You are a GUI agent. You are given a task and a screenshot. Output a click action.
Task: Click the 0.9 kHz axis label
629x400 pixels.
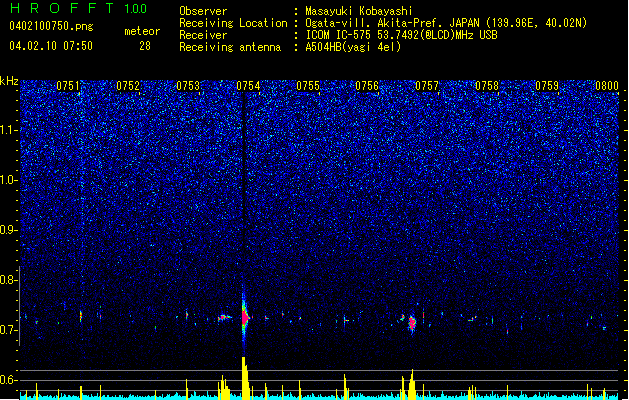pyautogui.click(x=9, y=230)
